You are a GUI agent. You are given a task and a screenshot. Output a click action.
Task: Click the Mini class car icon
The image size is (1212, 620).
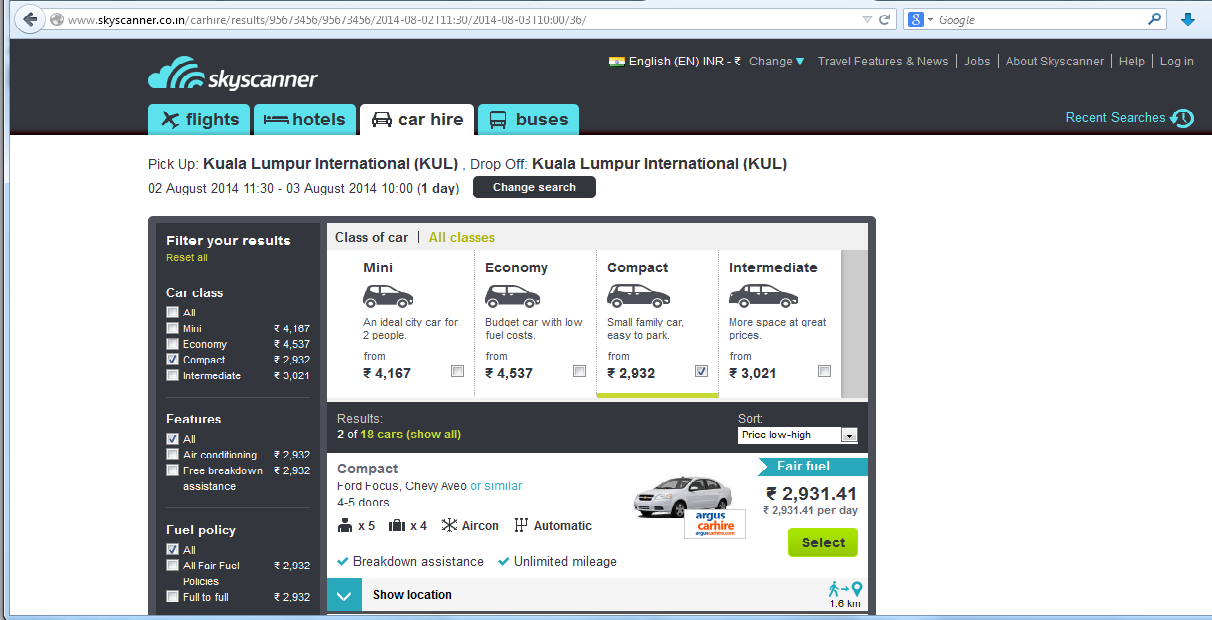pyautogui.click(x=388, y=296)
